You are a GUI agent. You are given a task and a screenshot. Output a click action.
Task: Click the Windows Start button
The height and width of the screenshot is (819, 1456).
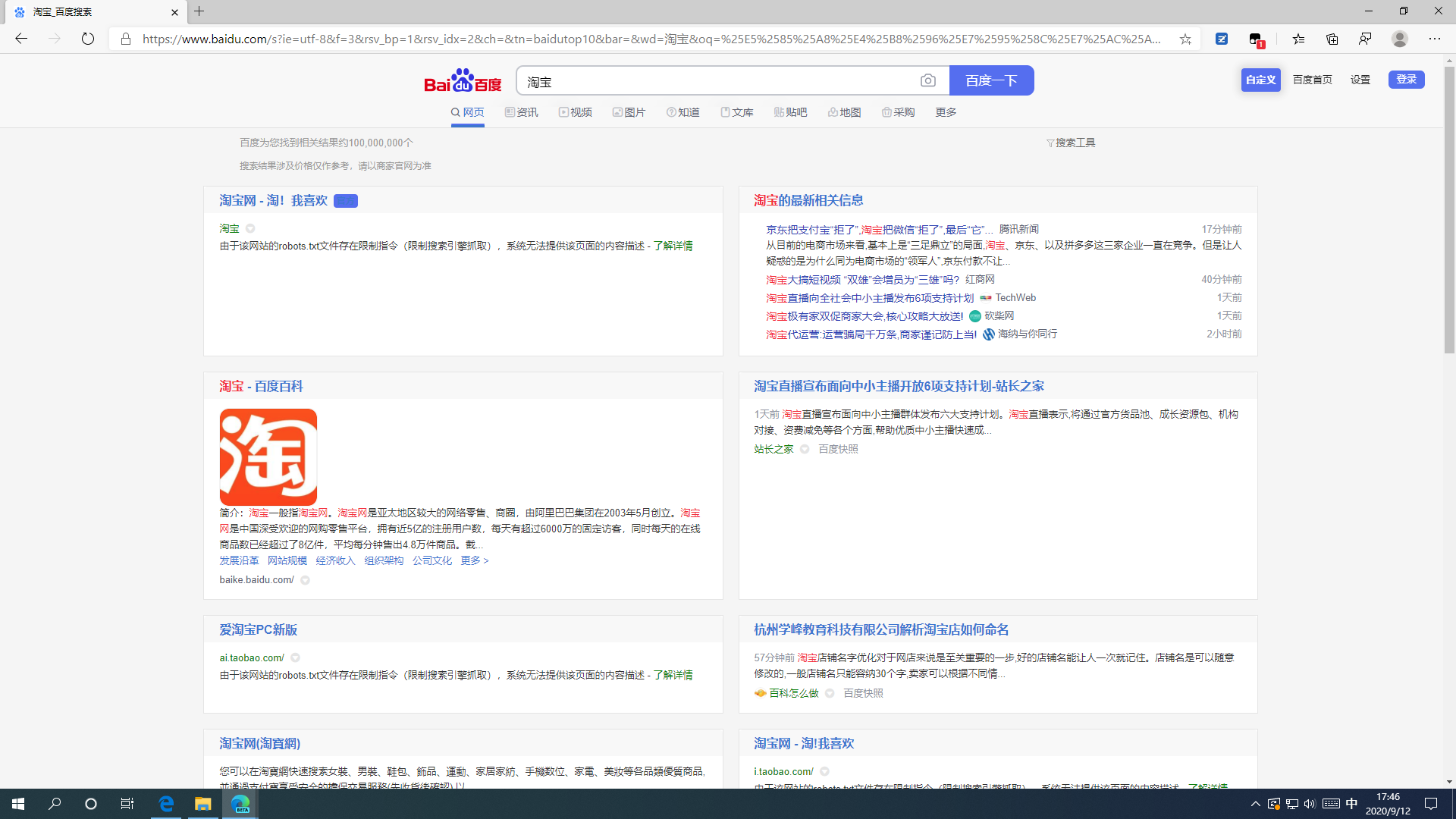17,804
